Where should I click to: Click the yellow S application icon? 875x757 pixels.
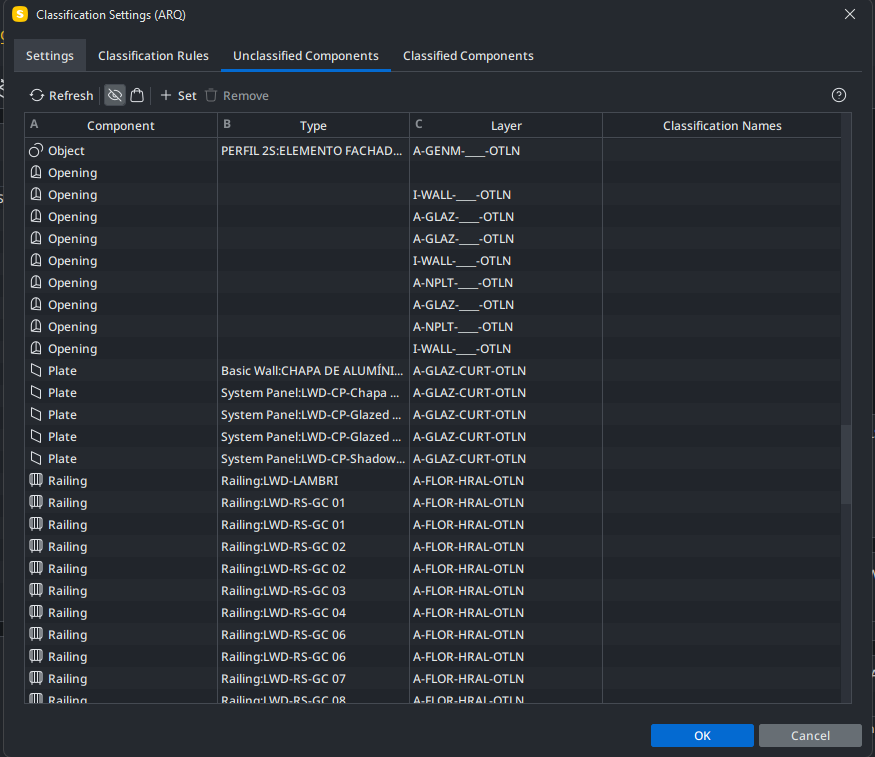(20, 14)
